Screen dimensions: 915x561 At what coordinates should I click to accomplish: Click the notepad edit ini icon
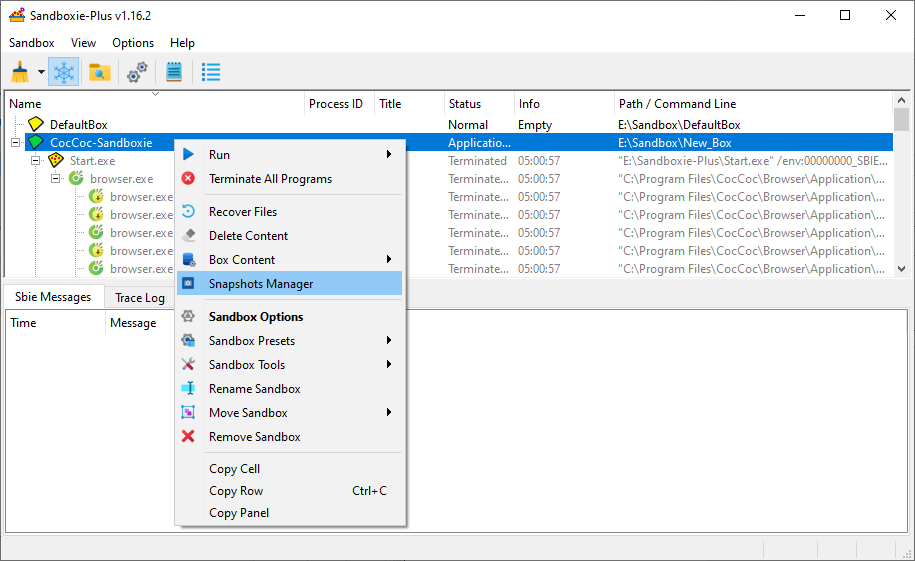tap(174, 72)
